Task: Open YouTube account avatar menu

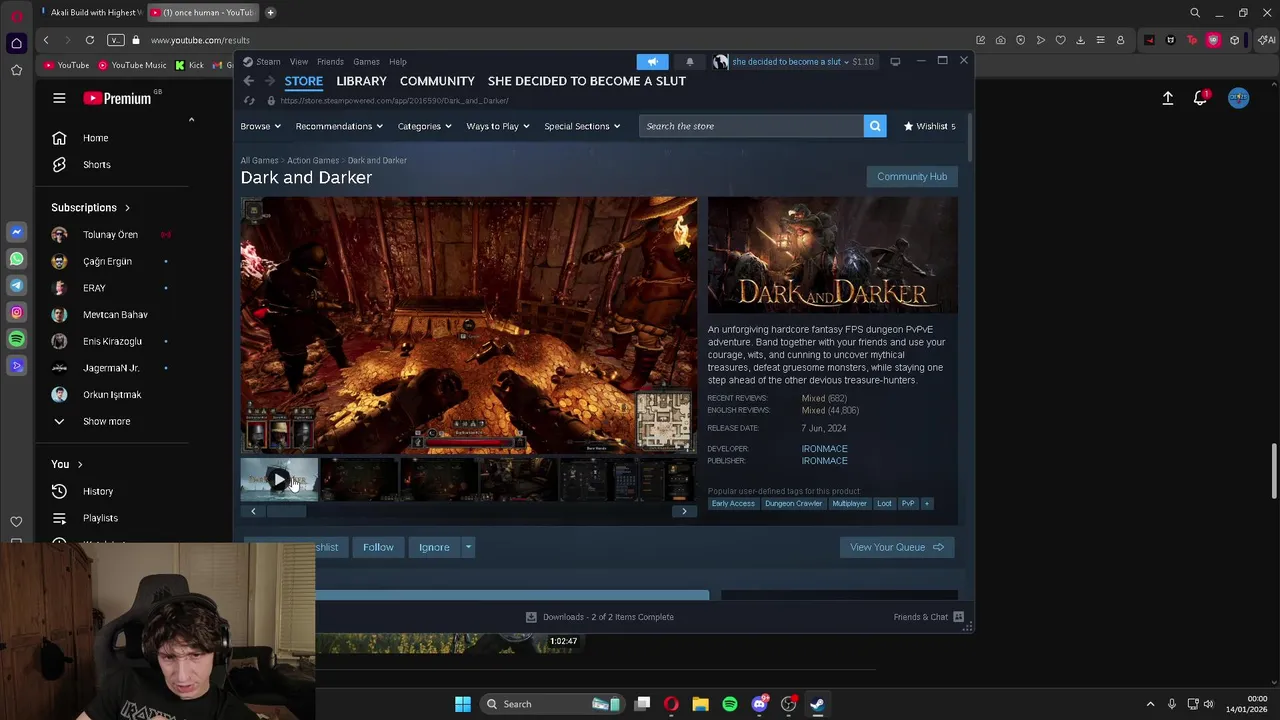Action: pos(1238,98)
